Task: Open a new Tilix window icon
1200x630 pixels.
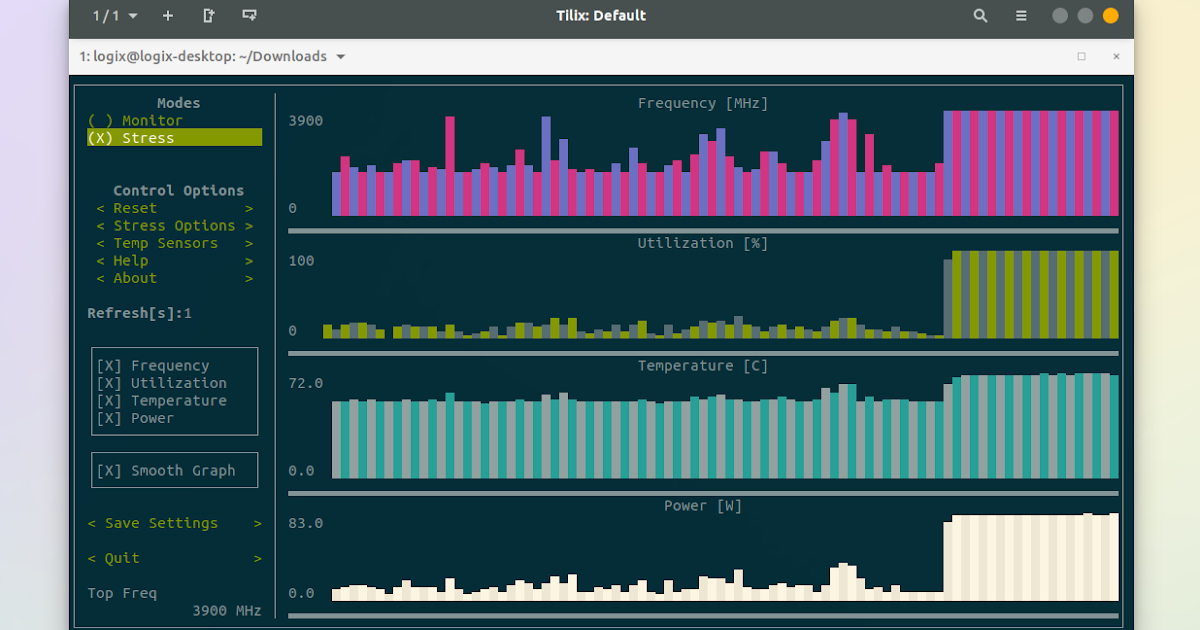Action: click(209, 16)
